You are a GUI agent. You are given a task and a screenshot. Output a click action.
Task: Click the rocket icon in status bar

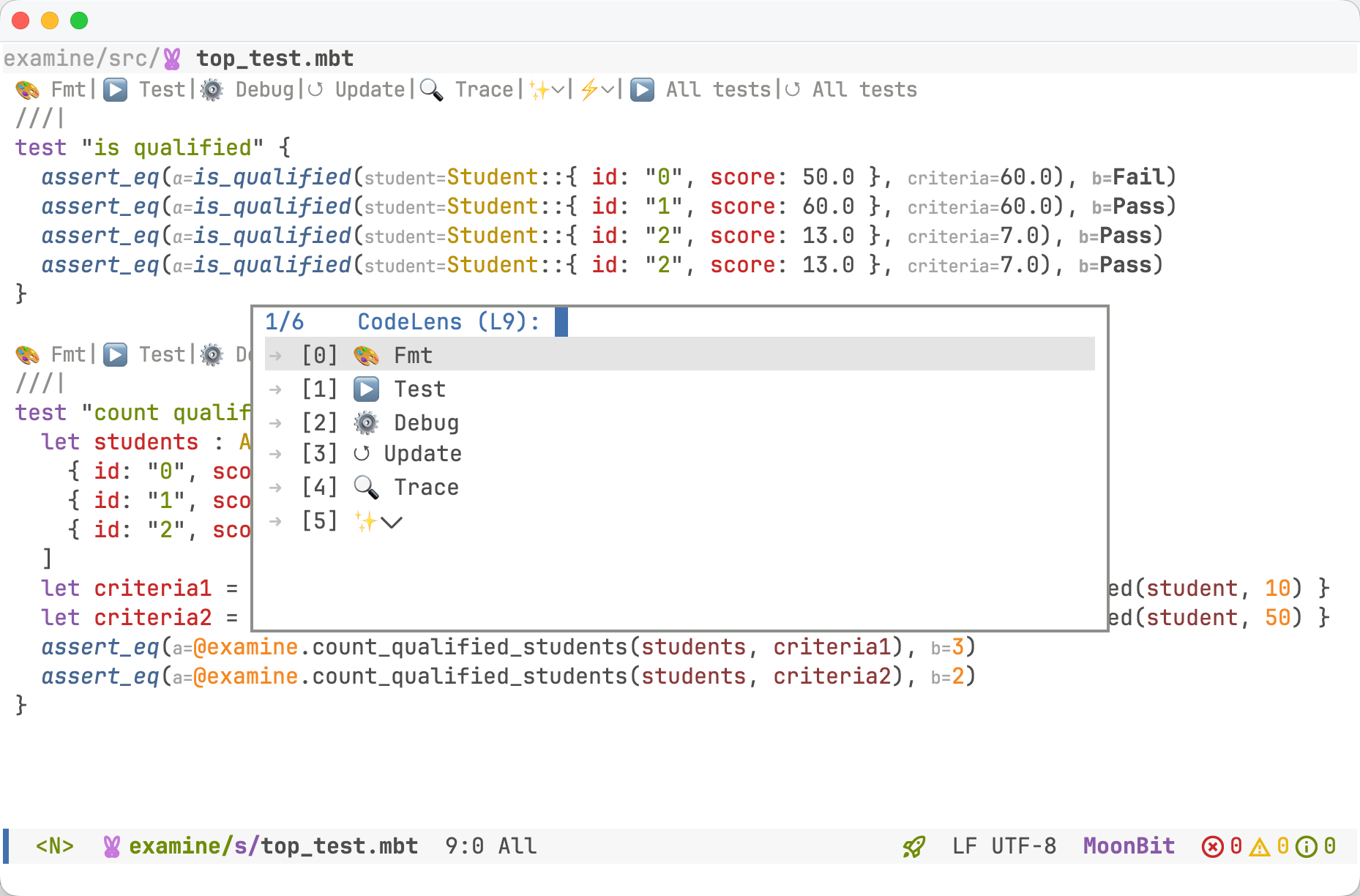pos(913,847)
